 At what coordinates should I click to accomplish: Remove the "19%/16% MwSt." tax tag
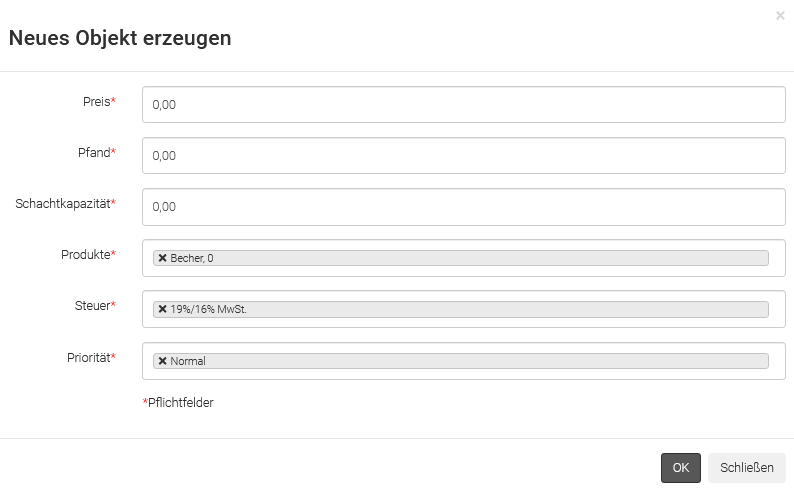(162, 309)
